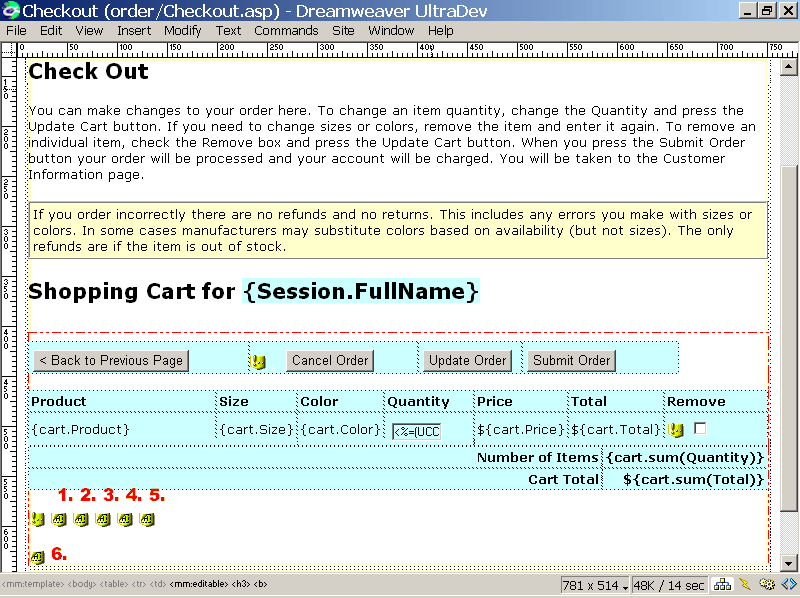Click the vertical scrollbar down arrow
The image size is (800, 598).
click(790, 564)
